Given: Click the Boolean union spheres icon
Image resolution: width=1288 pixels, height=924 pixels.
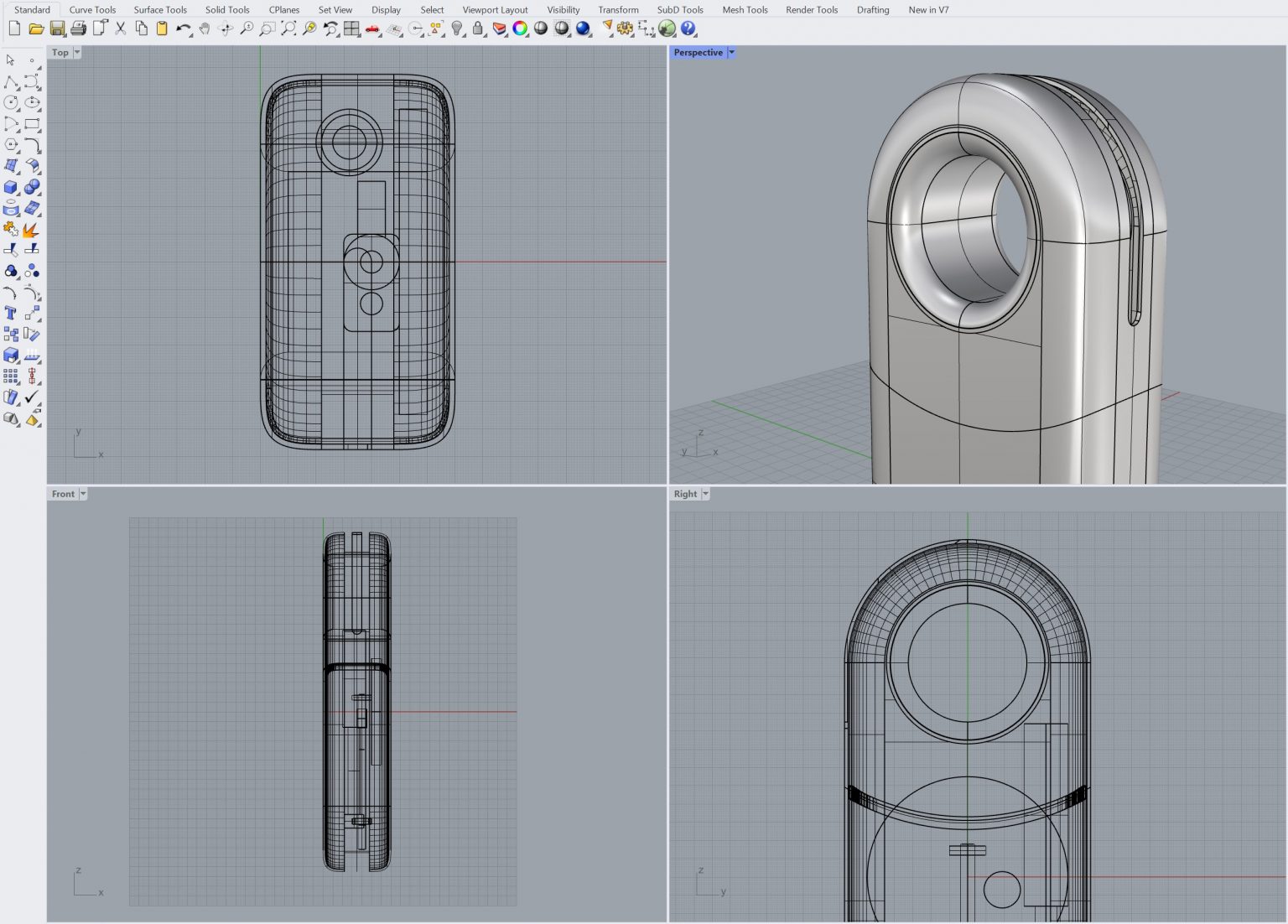Looking at the screenshot, I should click(x=31, y=187).
